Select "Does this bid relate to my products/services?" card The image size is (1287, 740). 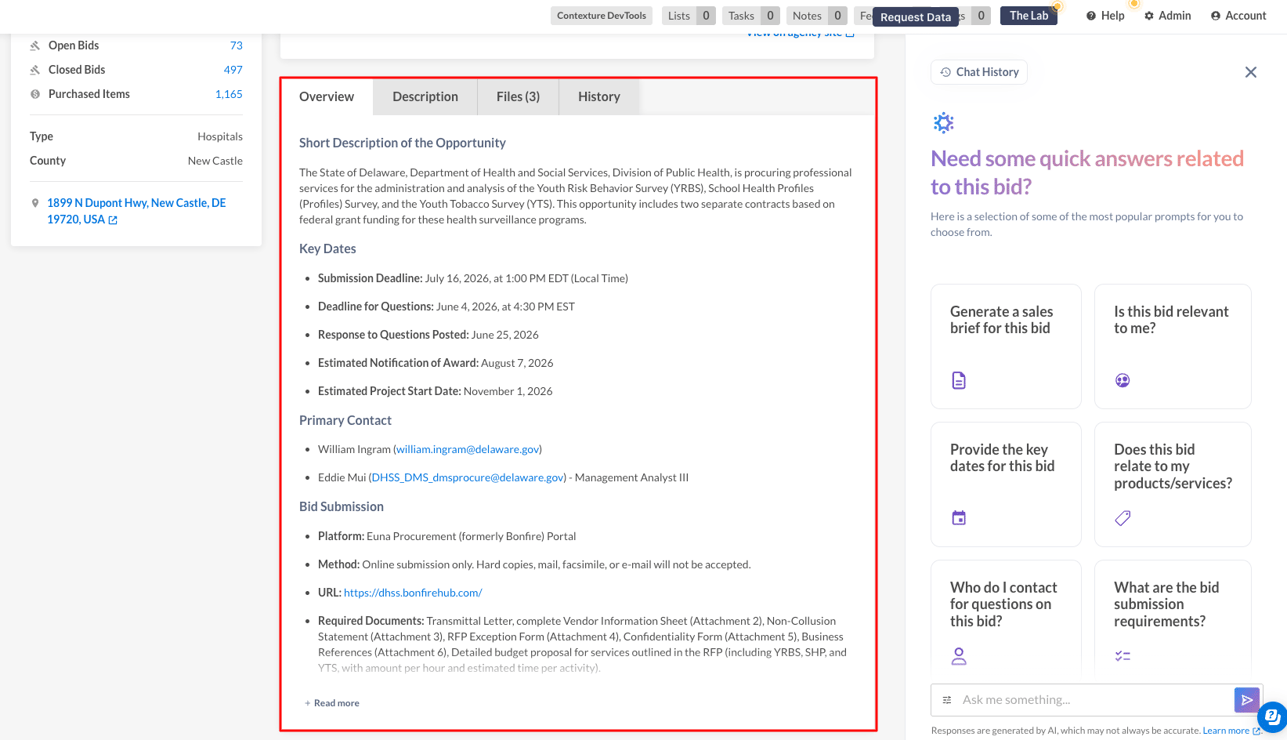click(x=1173, y=484)
